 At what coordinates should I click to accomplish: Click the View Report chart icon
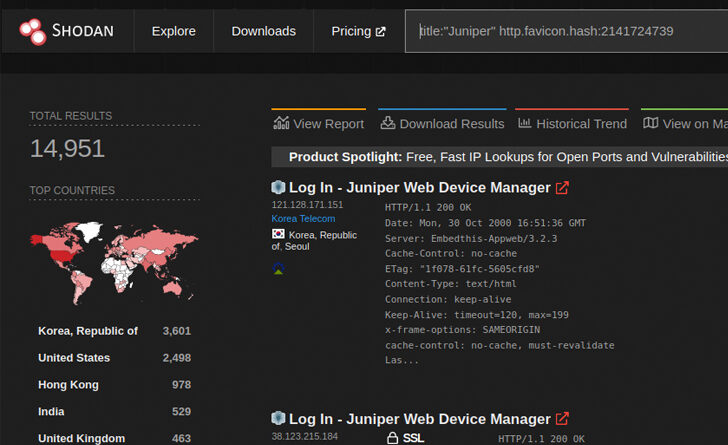pyautogui.click(x=281, y=123)
